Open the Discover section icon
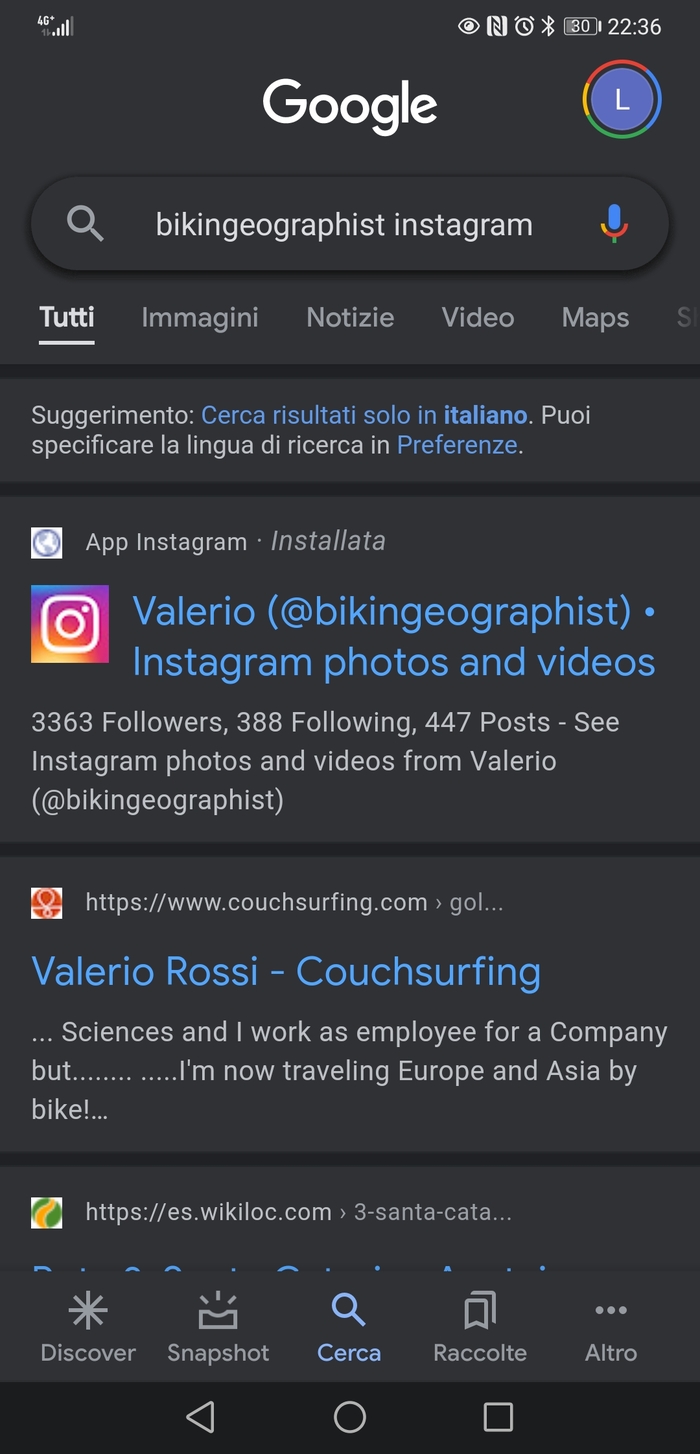The height and width of the screenshot is (1454, 700). pos(88,1311)
